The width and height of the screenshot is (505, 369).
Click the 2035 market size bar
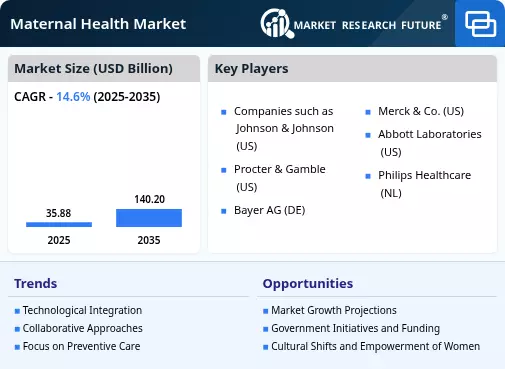149,218
